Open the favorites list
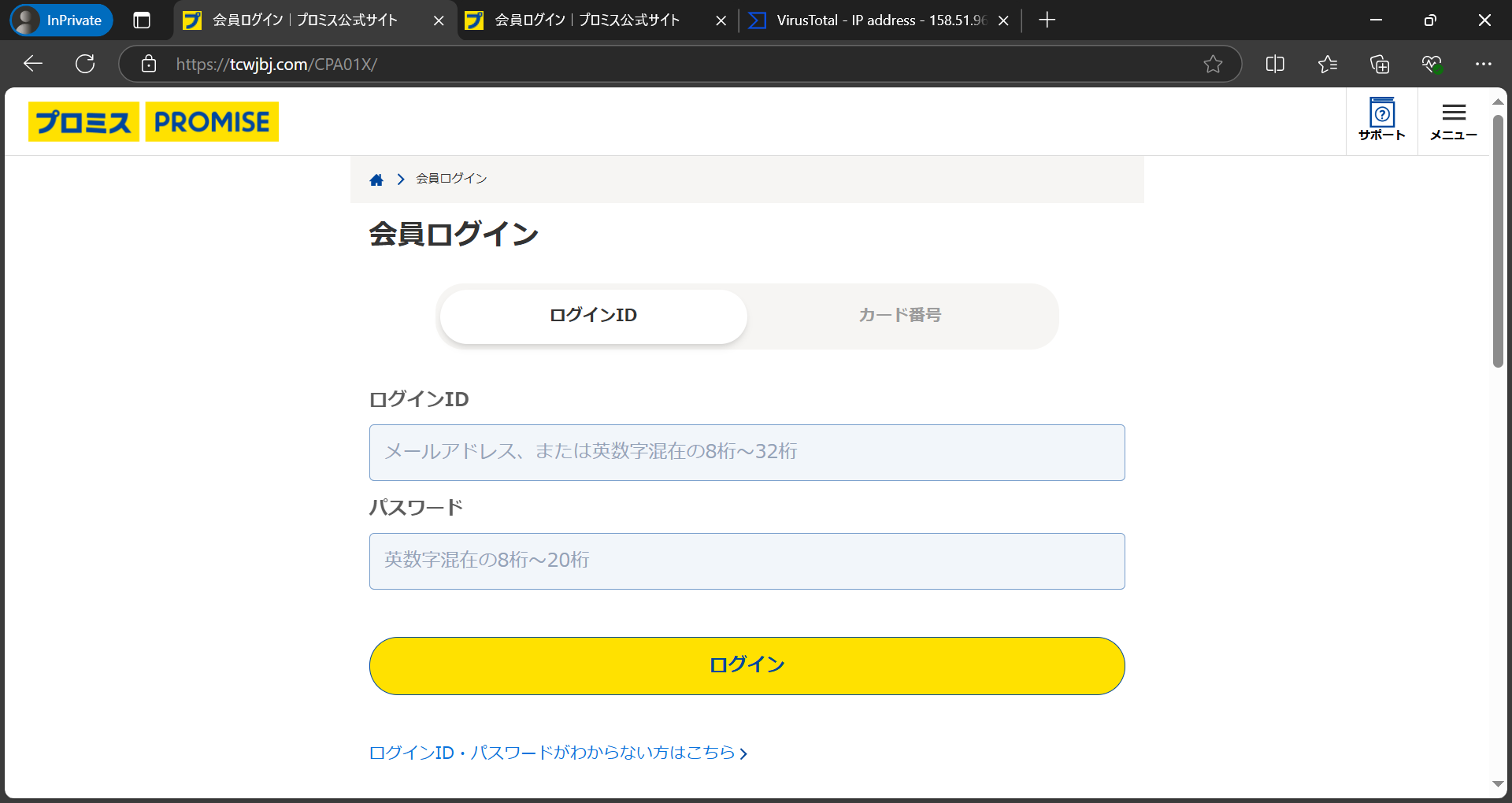Screen dimensions: 1512x803 point(1328,64)
